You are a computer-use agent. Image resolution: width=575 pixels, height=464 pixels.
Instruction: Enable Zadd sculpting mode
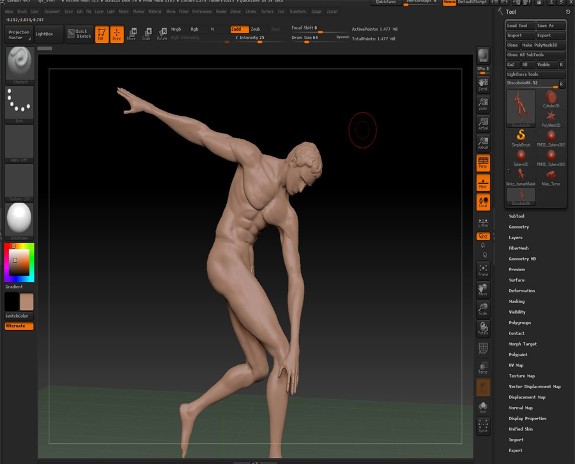(x=239, y=29)
